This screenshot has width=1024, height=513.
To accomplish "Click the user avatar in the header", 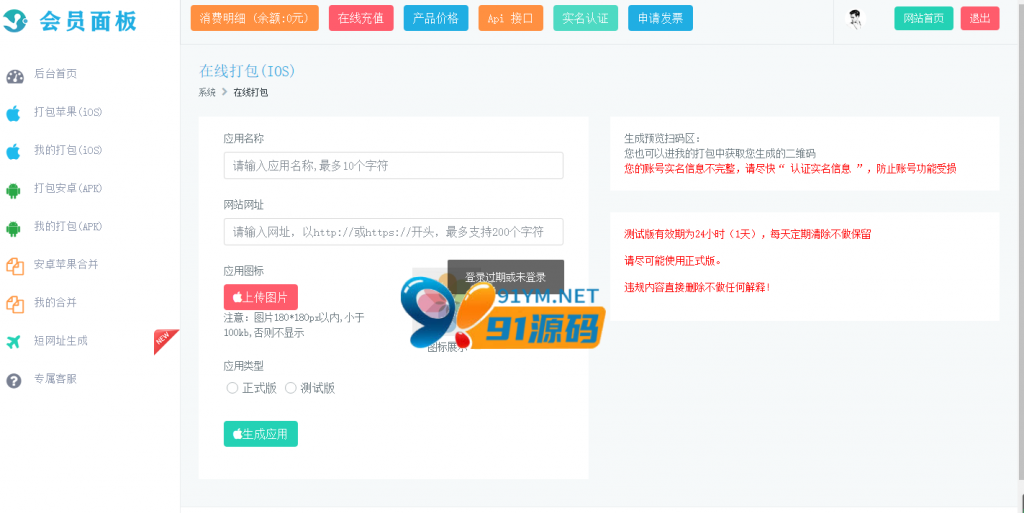I will tap(854, 19).
